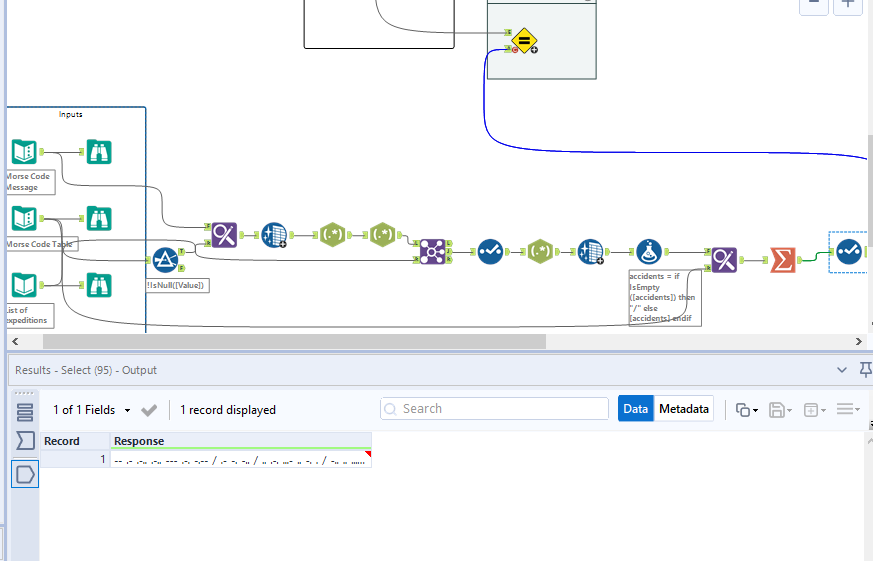Screen dimensions: 873x561
Task: Select the Morse Code Message text input tool
Action: 24,152
